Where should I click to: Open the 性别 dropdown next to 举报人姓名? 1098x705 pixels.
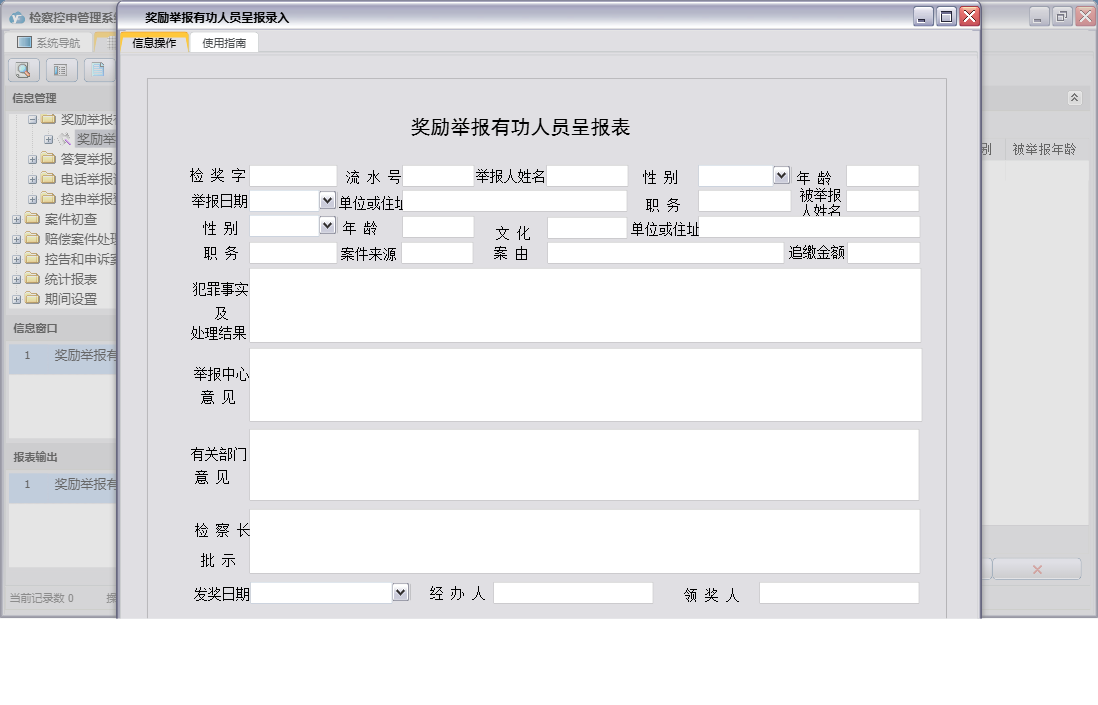point(780,176)
